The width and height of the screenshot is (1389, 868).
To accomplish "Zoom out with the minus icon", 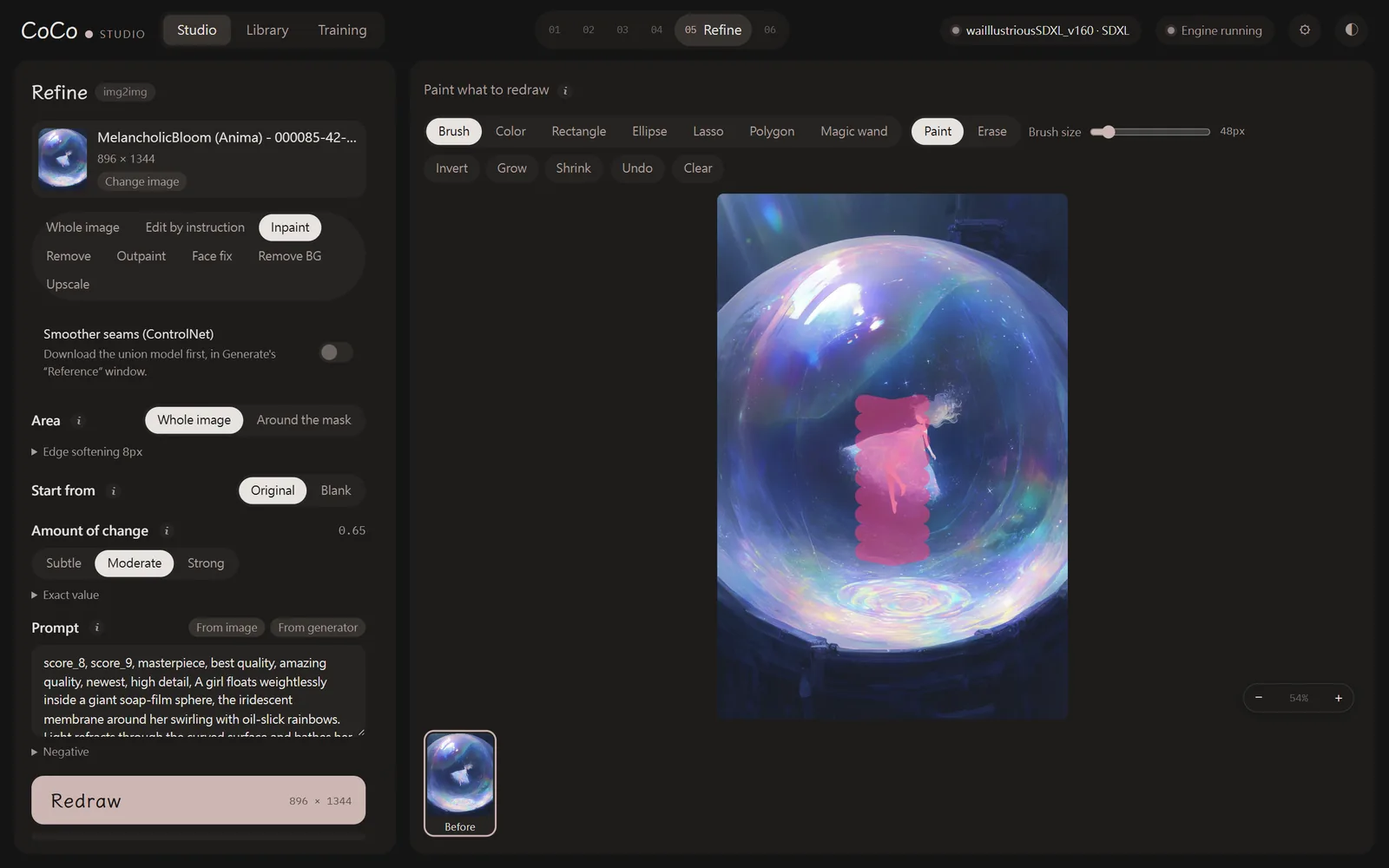I will coord(1259,698).
